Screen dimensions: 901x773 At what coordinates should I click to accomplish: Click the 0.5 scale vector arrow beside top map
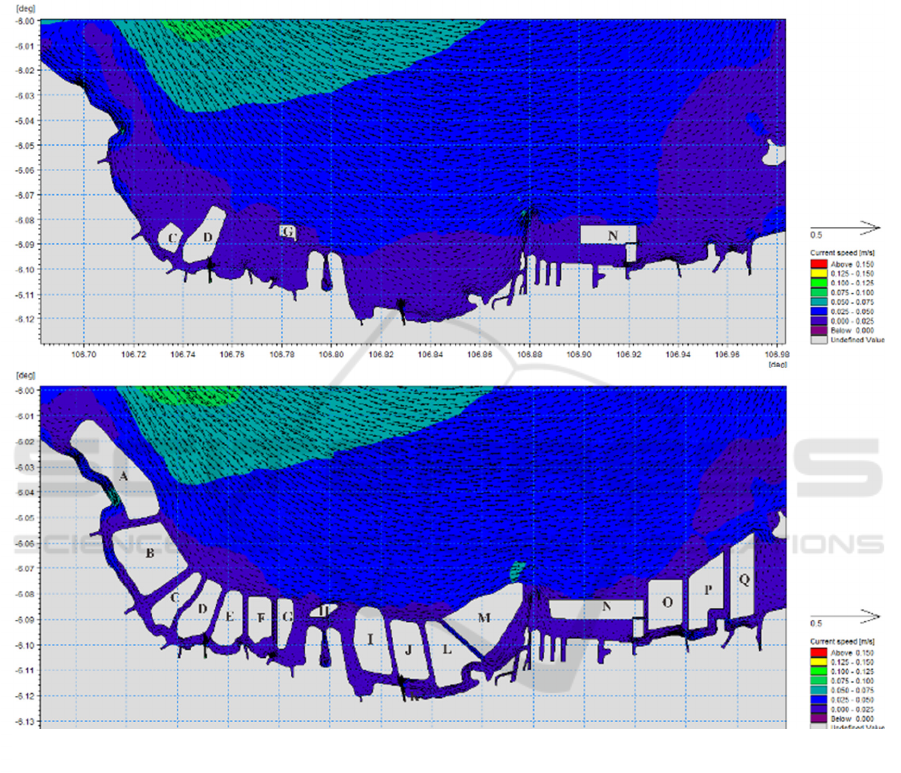845,226
